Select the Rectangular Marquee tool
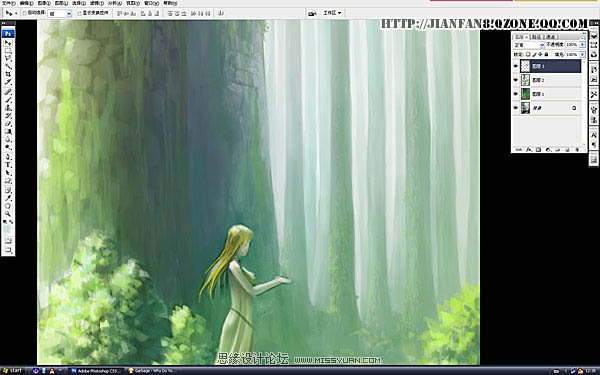This screenshot has height=375, width=600. [8, 51]
